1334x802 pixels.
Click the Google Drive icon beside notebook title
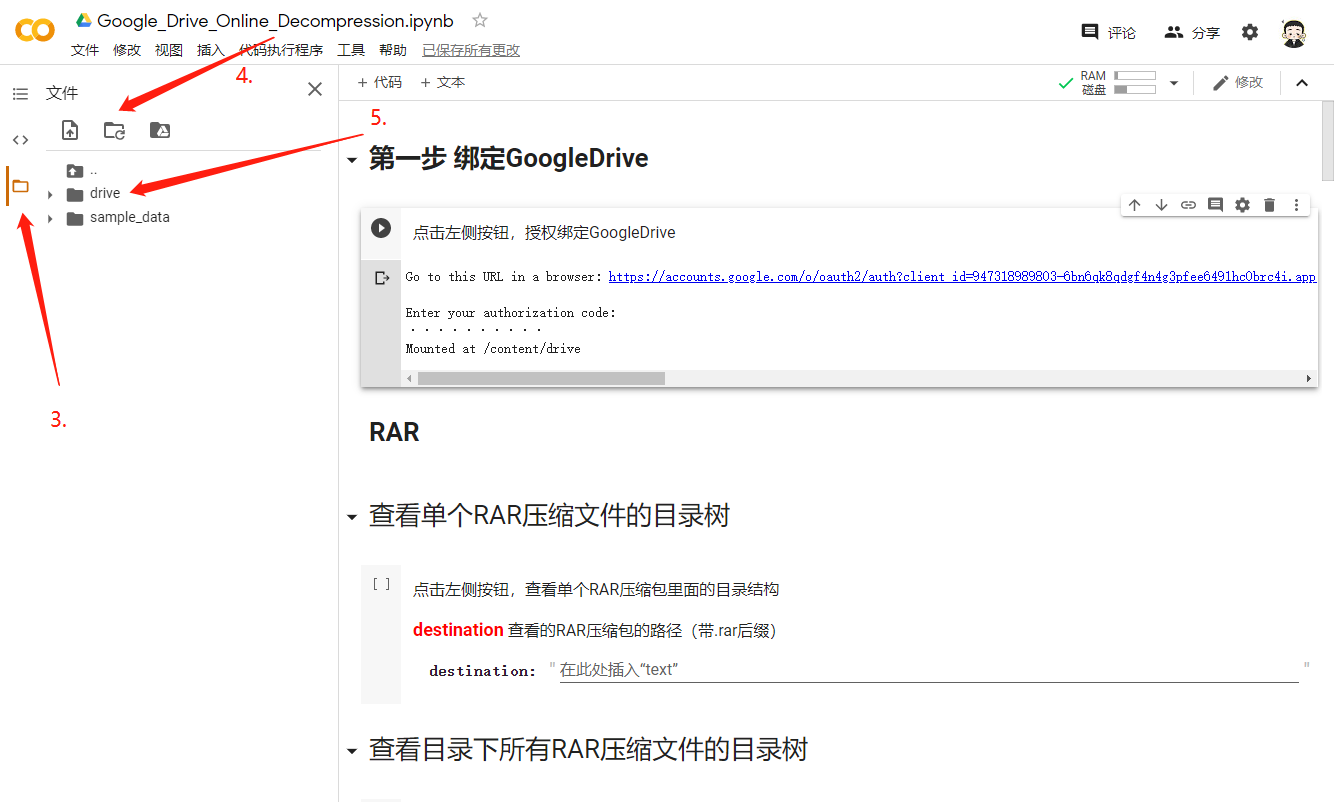(84, 20)
